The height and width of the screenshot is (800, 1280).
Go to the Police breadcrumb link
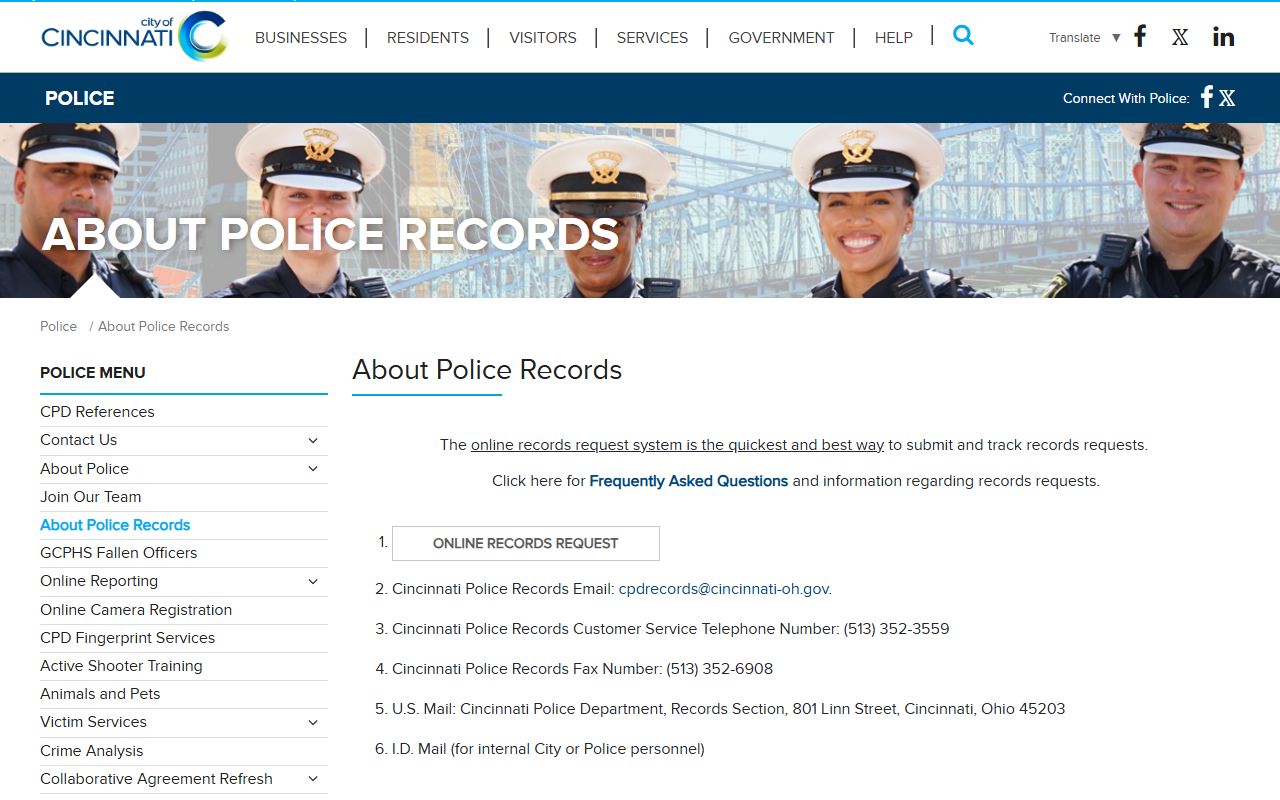point(58,326)
